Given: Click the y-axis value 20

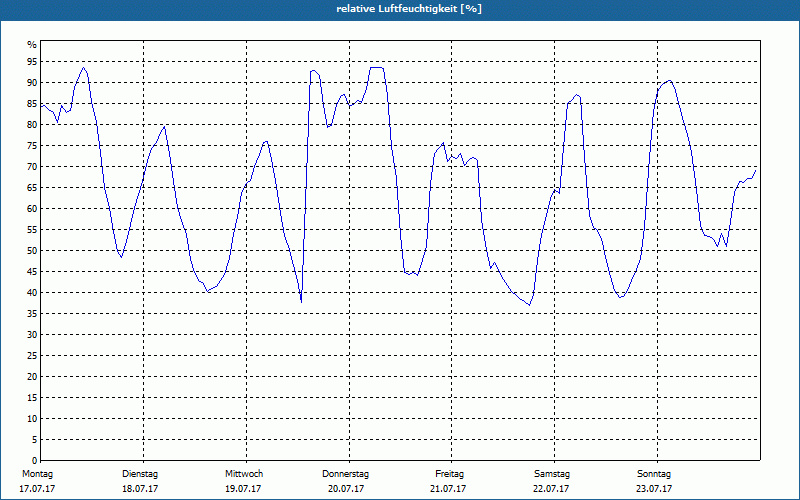Looking at the screenshot, I should [32, 377].
